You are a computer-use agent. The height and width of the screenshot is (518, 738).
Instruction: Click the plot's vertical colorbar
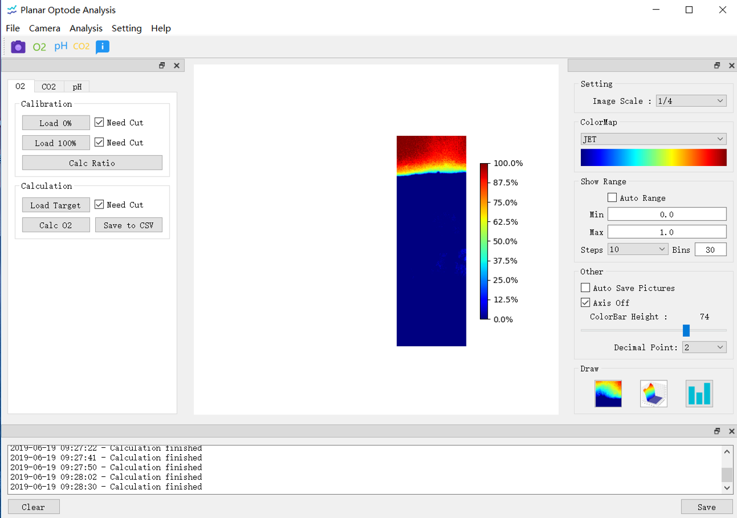484,241
